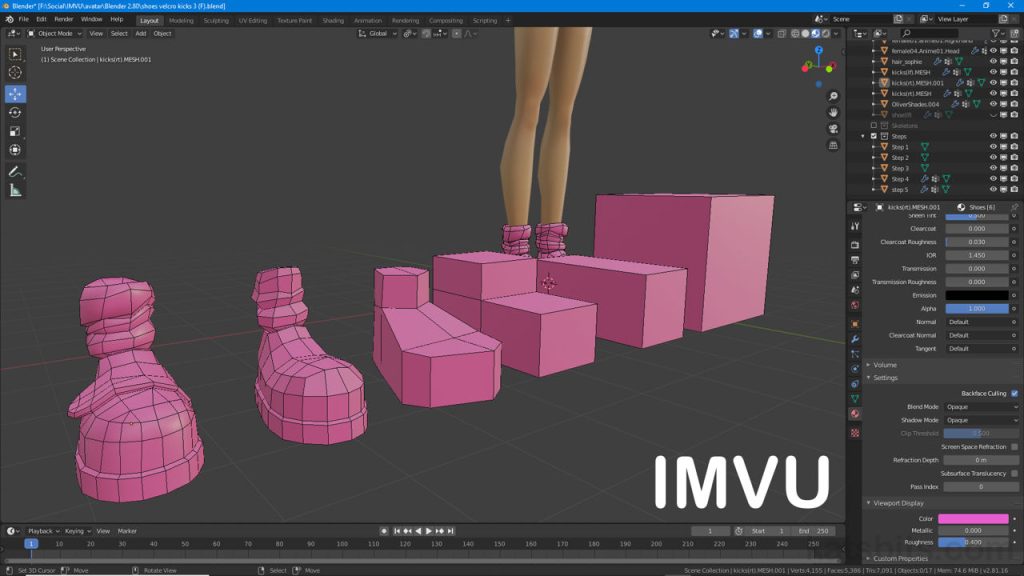Open Object Data Properties green triangle tab
Viewport: 1024px width, 576px height.
855,397
